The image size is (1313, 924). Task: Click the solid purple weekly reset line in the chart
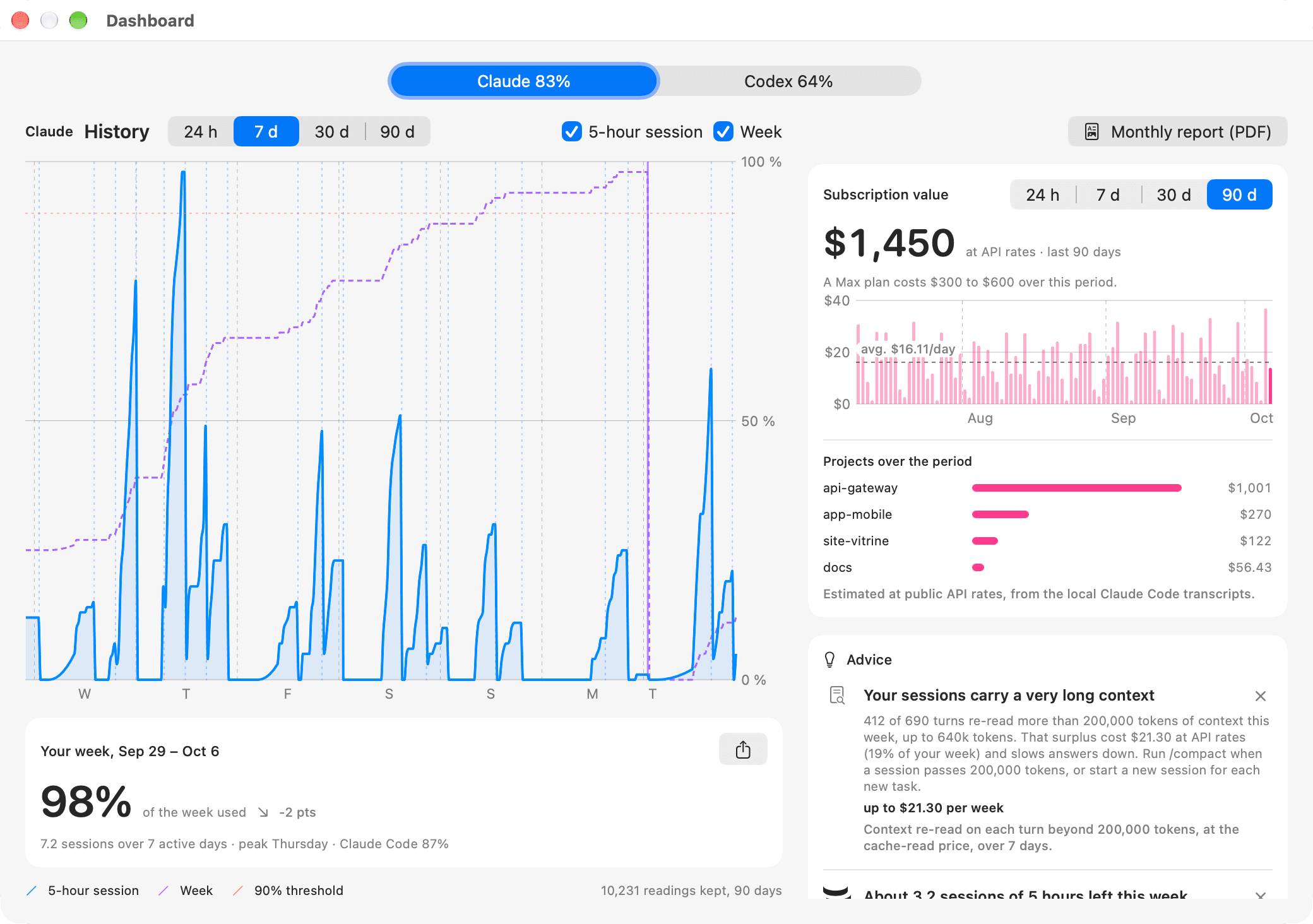pyautogui.click(x=648, y=420)
